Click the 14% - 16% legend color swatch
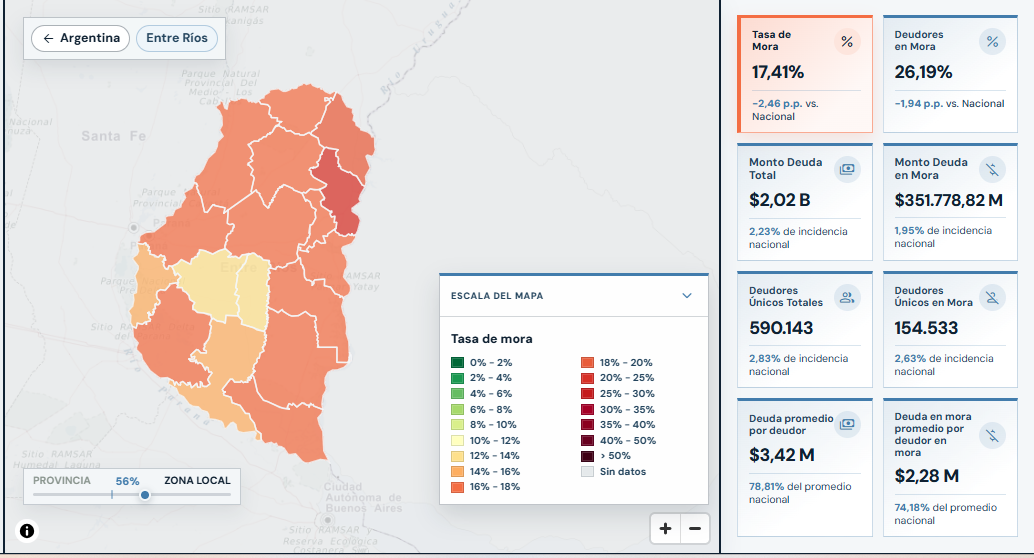 [x=458, y=472]
